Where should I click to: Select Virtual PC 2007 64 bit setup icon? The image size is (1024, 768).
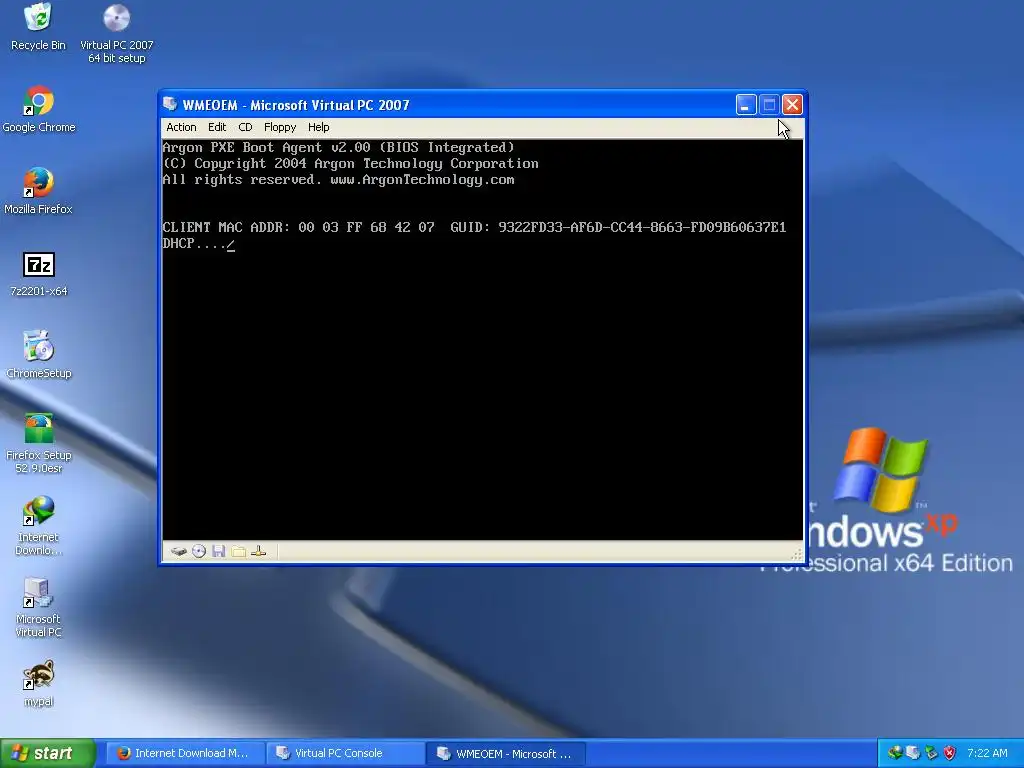[117, 34]
